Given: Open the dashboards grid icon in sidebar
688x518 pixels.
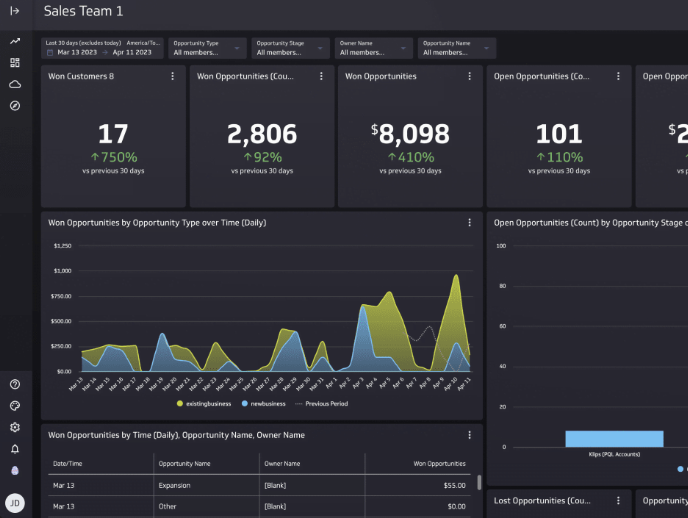Looking at the screenshot, I should coord(15,62).
